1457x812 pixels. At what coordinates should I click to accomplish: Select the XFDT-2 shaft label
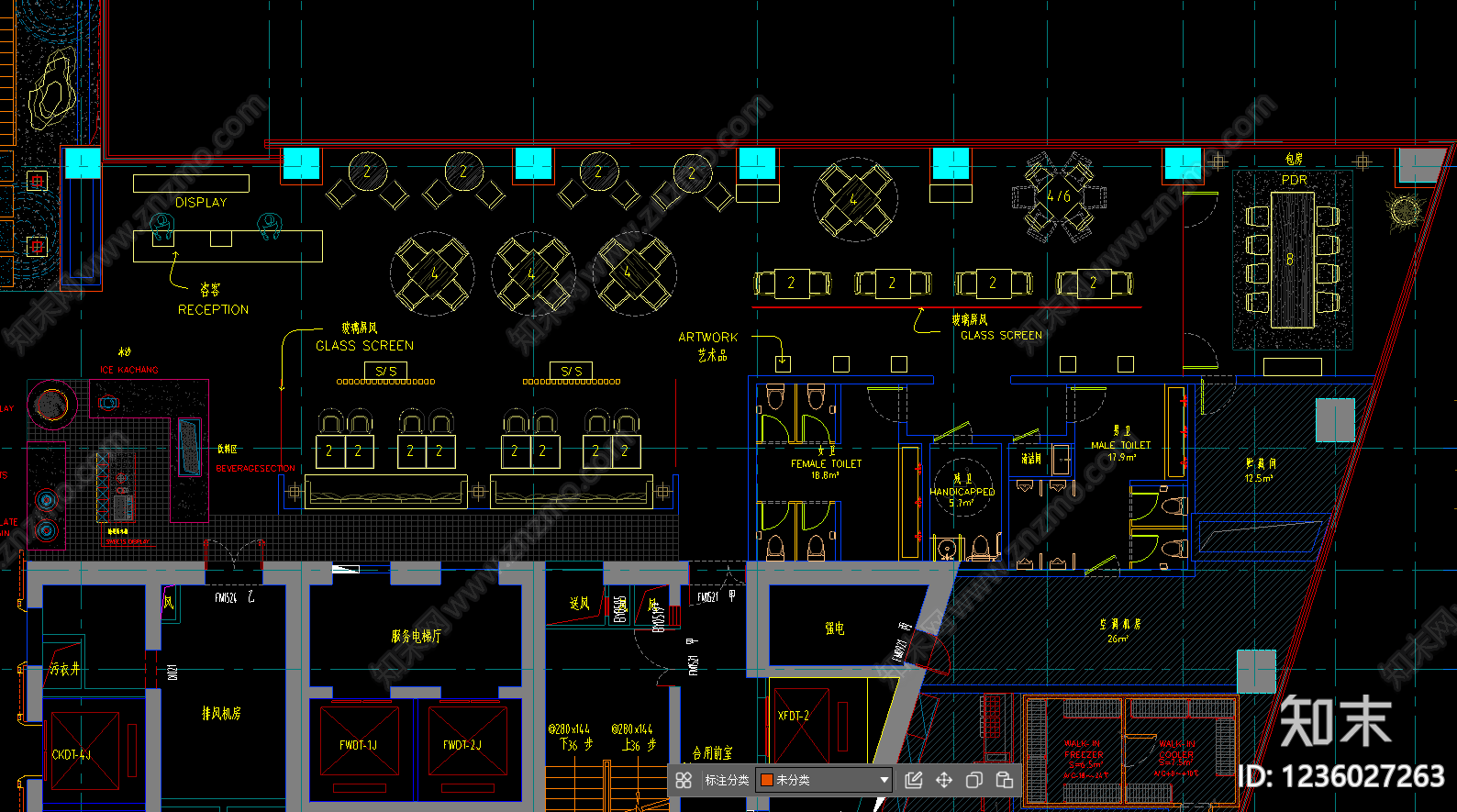[793, 716]
